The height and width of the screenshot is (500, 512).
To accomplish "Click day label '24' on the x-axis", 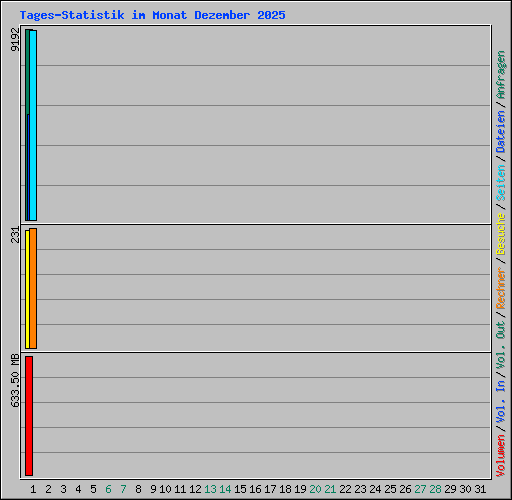I will (375, 489).
